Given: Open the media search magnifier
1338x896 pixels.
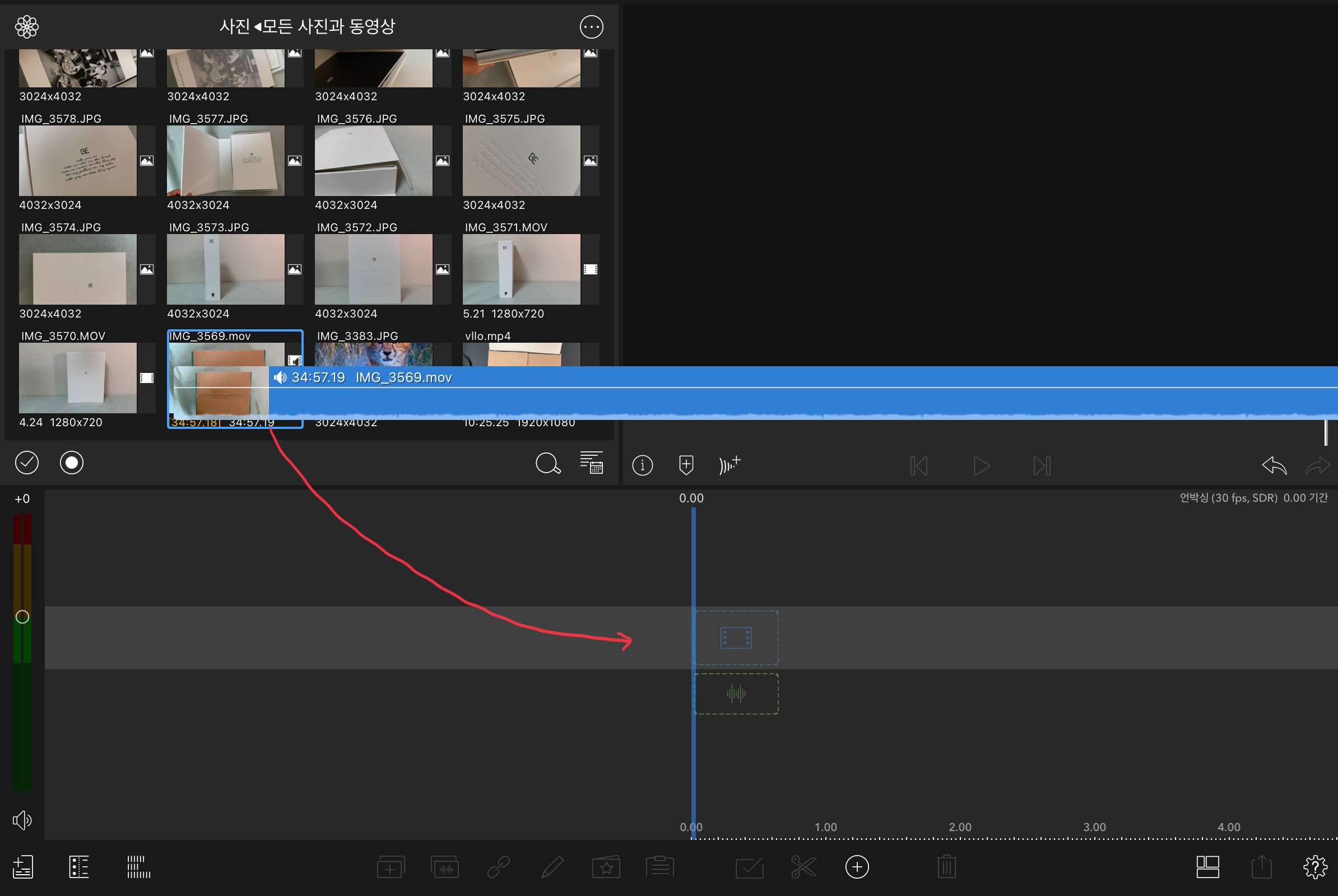Looking at the screenshot, I should coord(547,464).
